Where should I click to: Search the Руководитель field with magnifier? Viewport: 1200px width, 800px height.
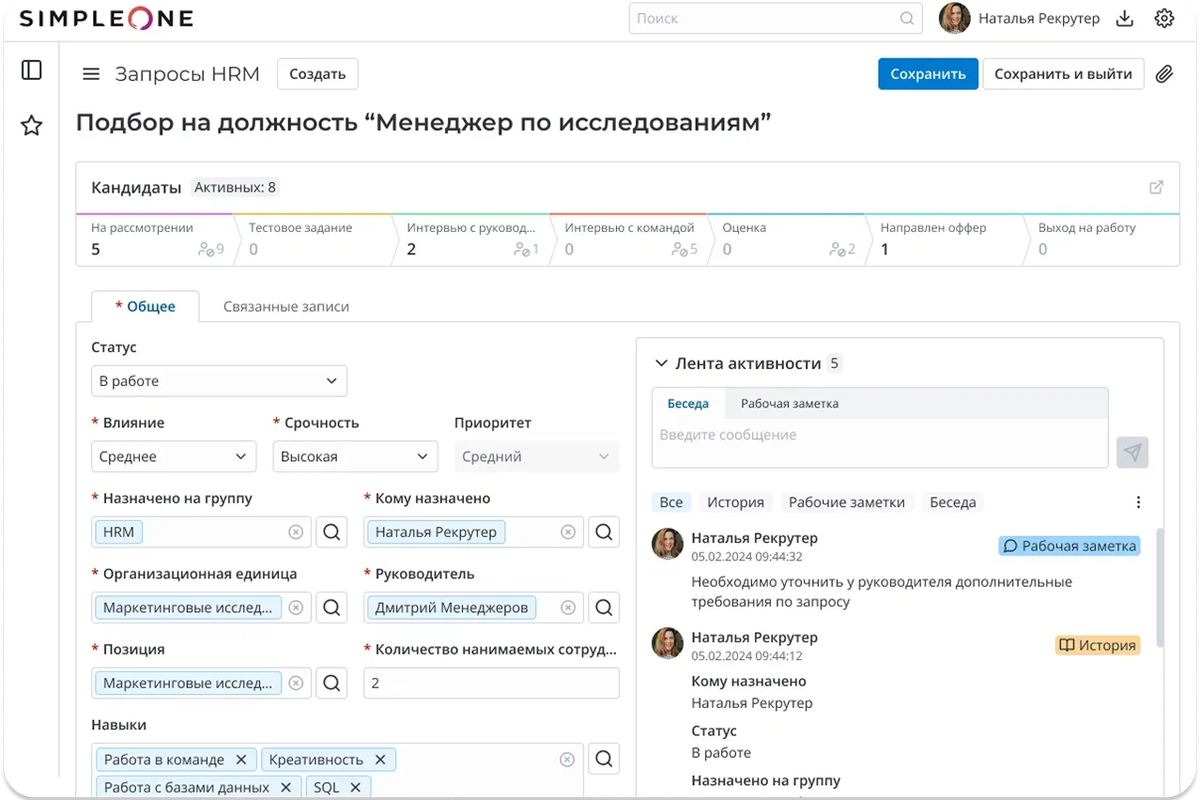pos(603,607)
